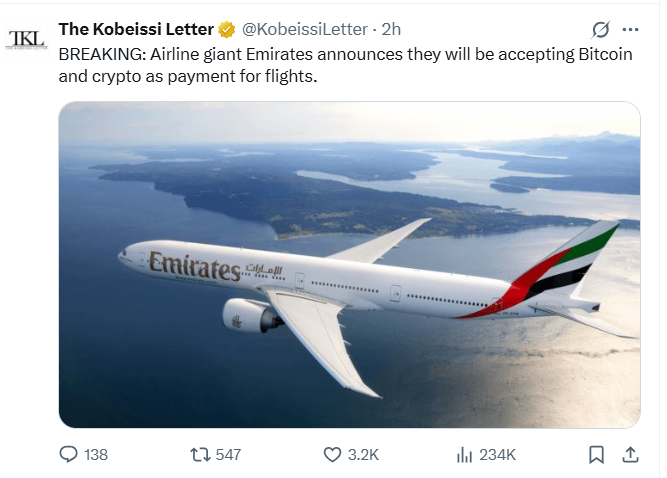The image size is (667, 478).
Task: Click the @KobeissiLetter handle
Action: [x=305, y=29]
